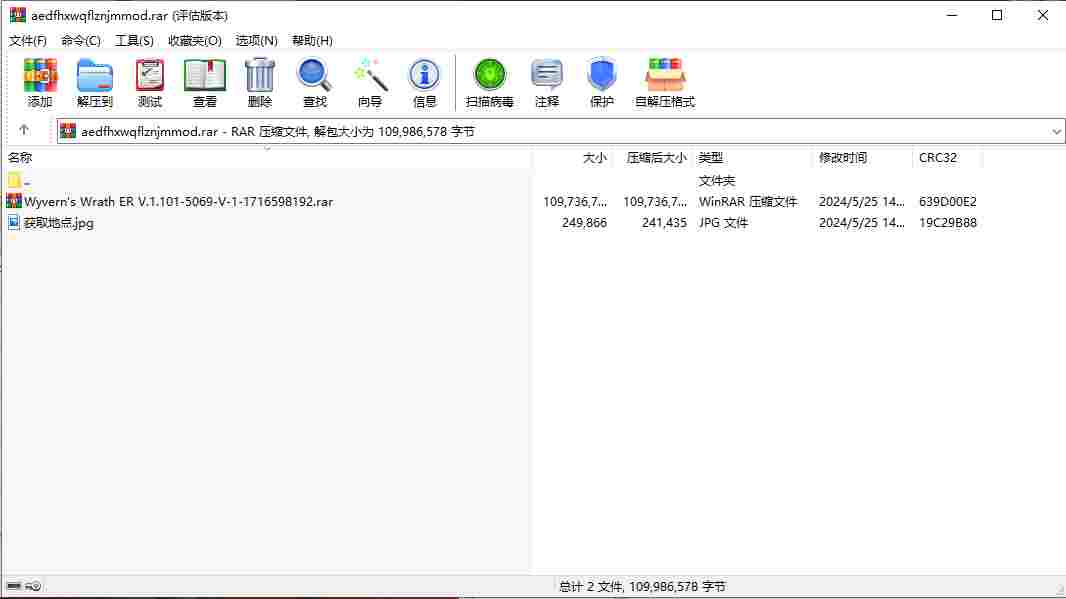Click the WinRAR title bar app icon
The image size is (1066, 599).
(18, 15)
